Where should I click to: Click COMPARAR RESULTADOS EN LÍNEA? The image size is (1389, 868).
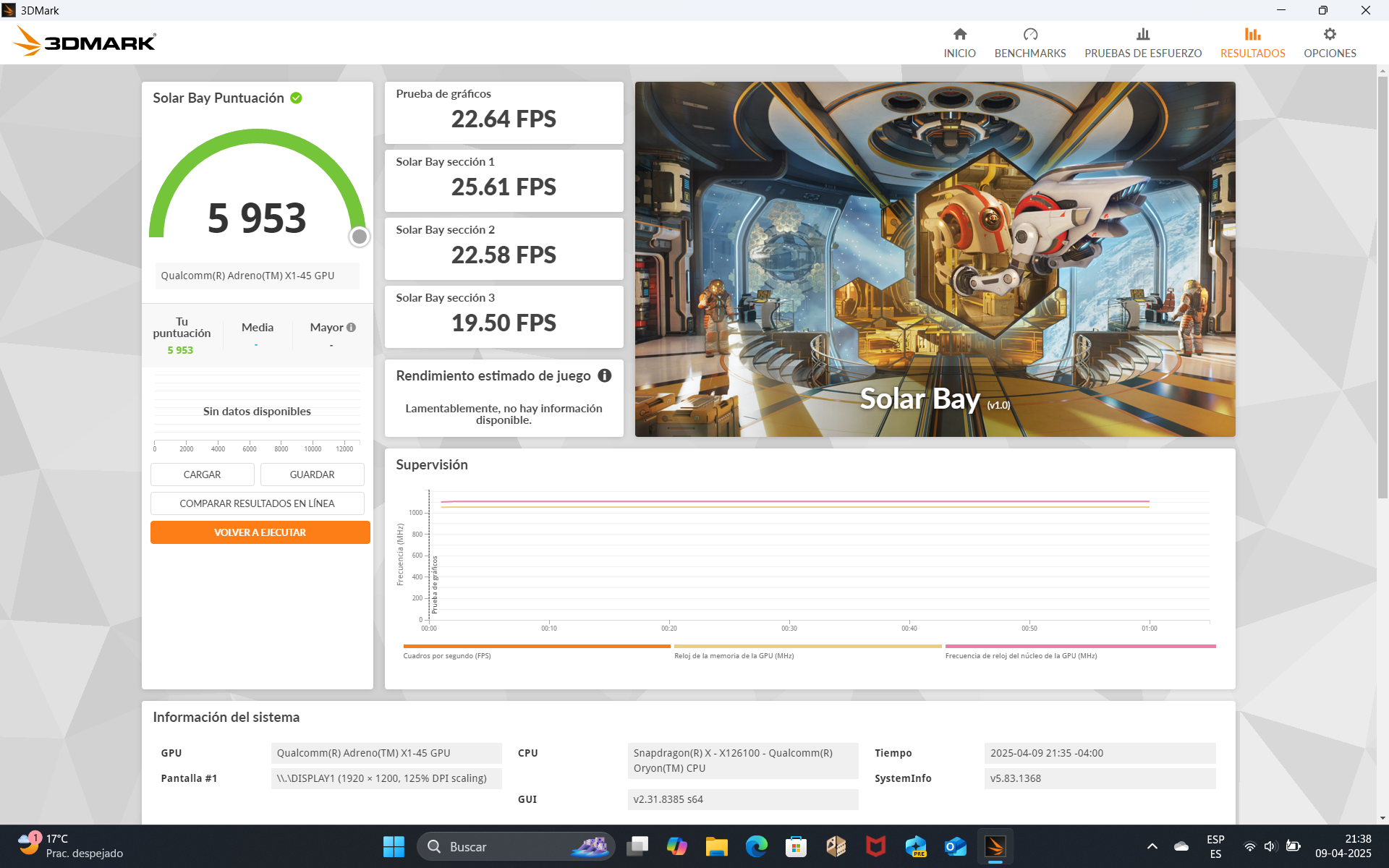point(257,503)
